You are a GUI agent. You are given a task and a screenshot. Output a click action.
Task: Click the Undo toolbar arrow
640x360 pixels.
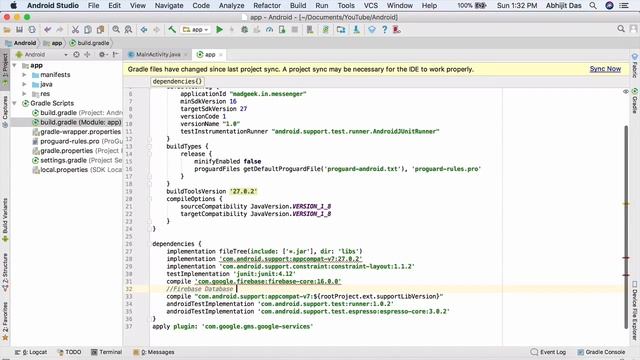point(47,29)
